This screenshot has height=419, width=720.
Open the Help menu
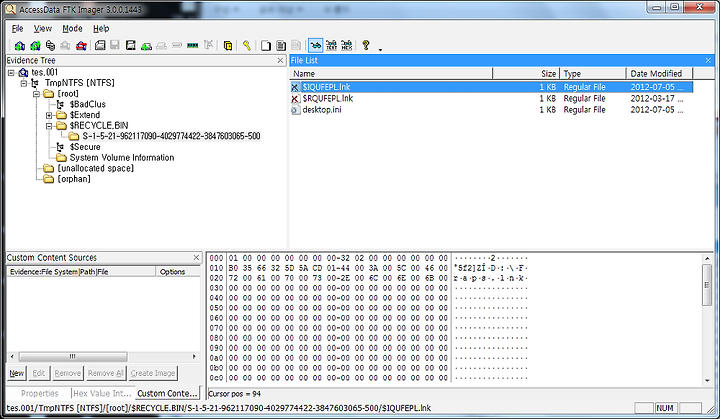(101, 28)
